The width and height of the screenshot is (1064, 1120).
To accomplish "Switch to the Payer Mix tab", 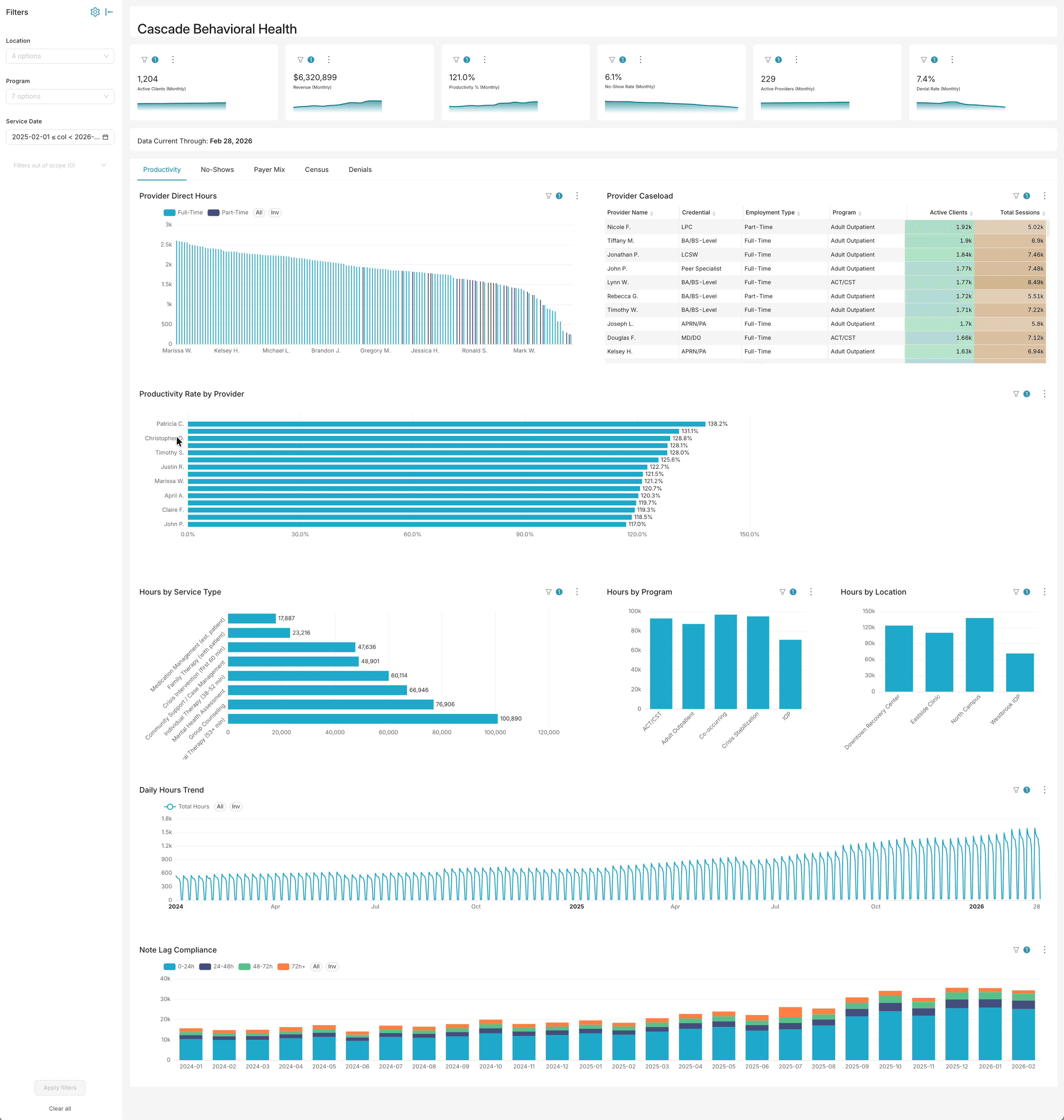I will (270, 170).
